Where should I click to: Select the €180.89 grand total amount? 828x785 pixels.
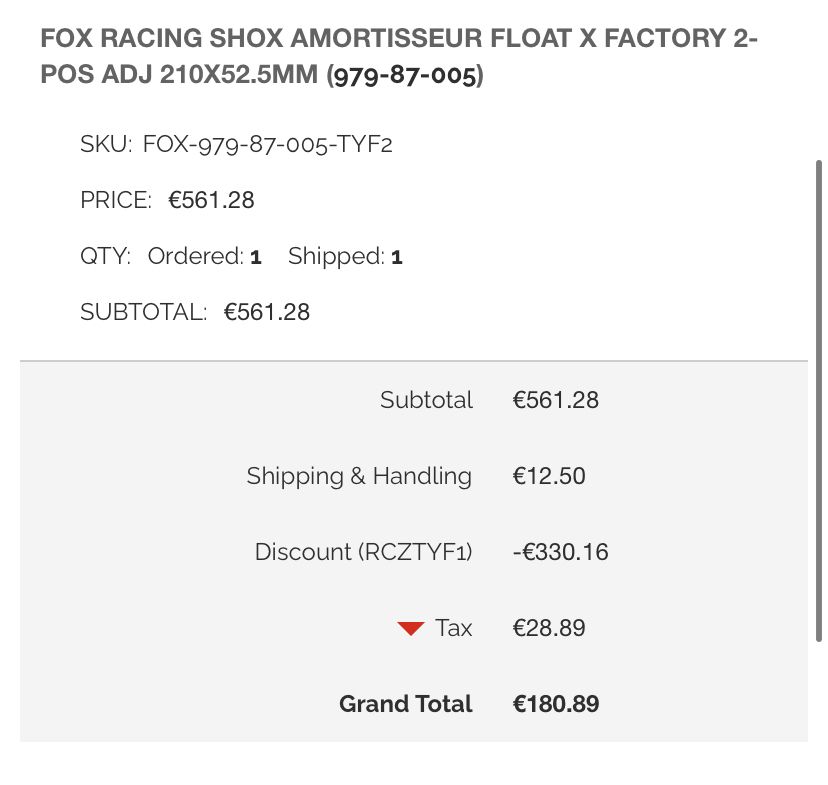[x=556, y=704]
